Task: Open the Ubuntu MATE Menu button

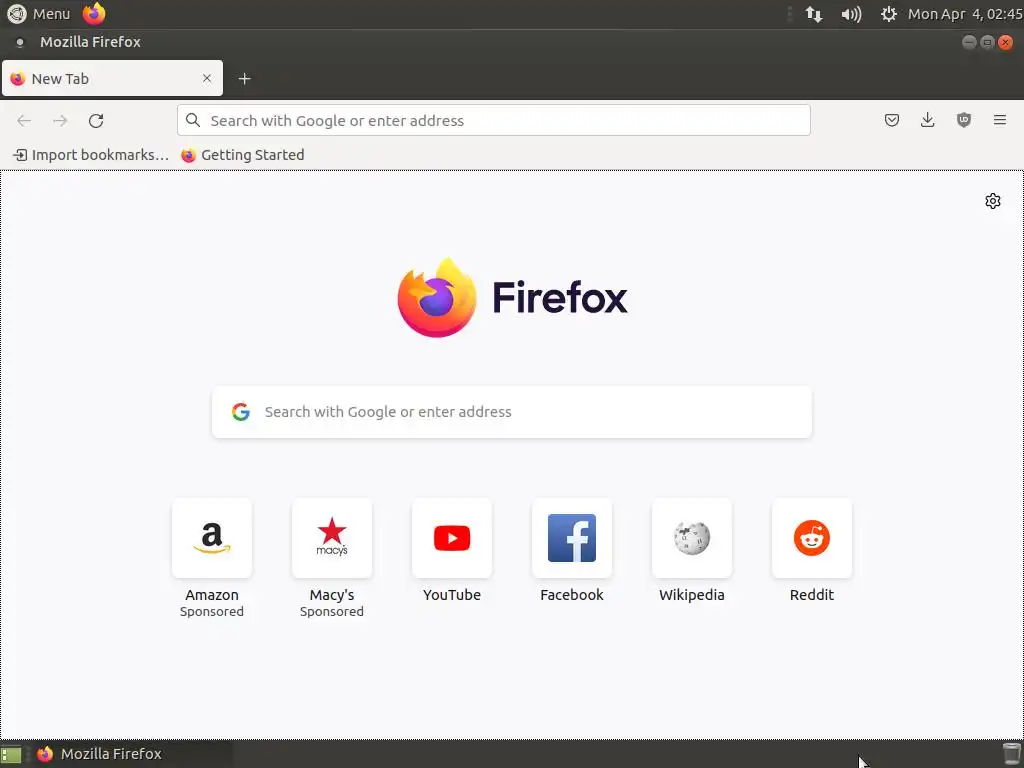Action: click(x=38, y=14)
